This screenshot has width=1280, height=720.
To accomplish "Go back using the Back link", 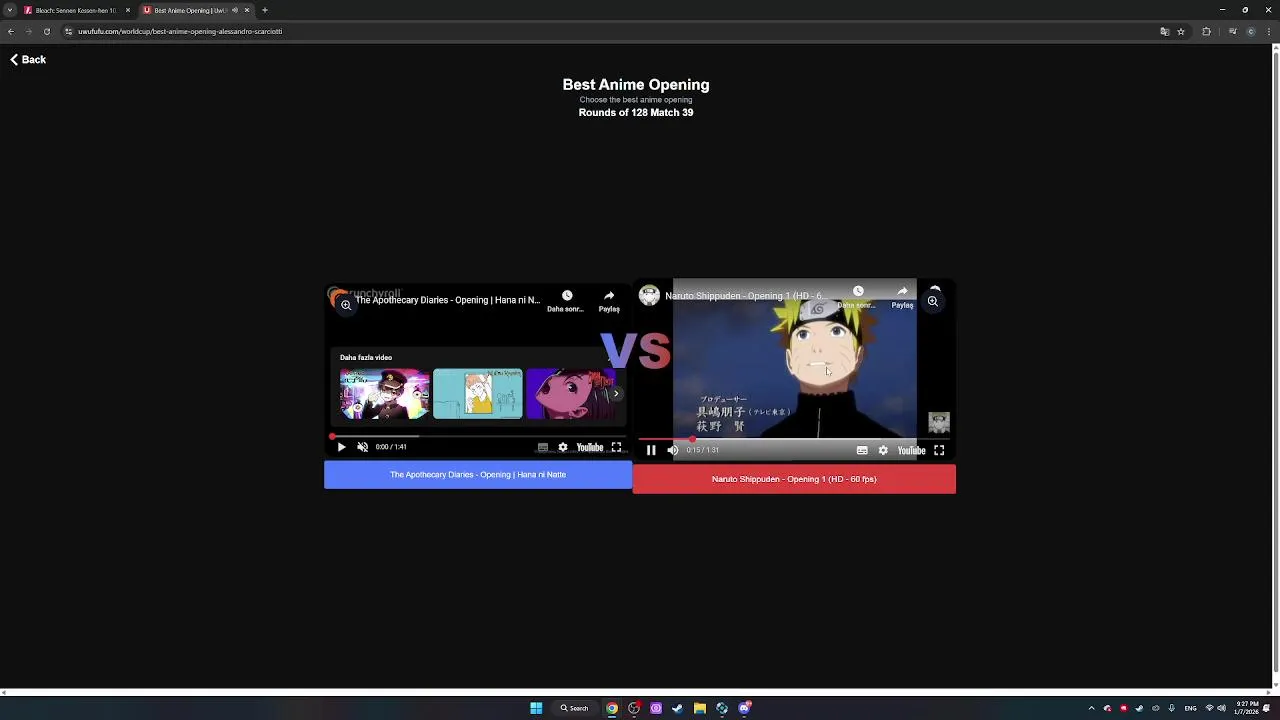I will 28,60.
